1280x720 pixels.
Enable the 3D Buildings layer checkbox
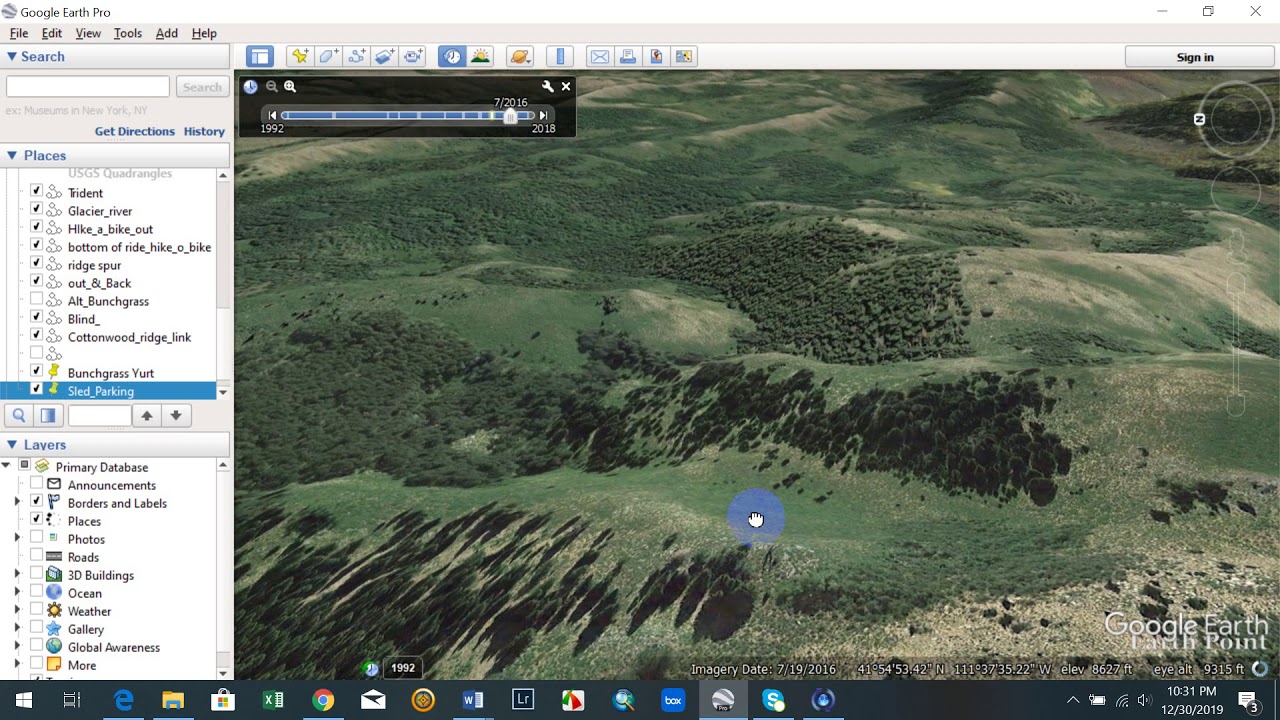(x=37, y=574)
